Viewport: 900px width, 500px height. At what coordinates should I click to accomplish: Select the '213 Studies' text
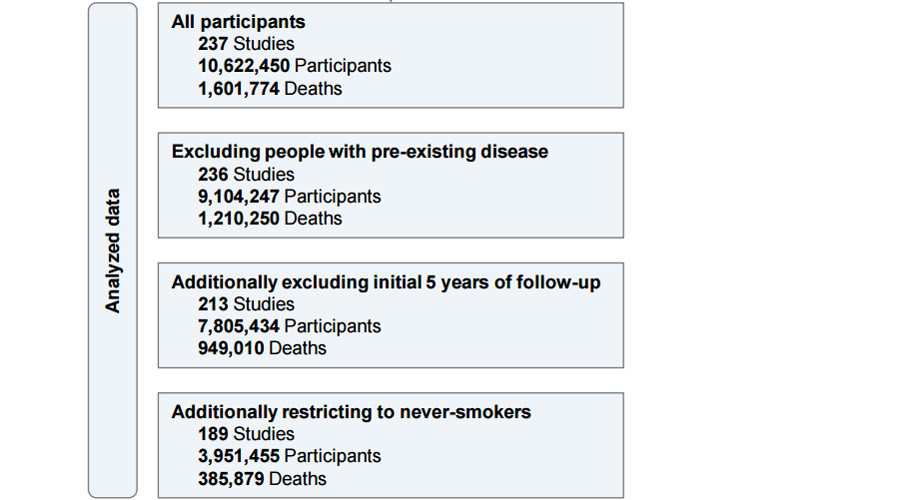[246, 304]
